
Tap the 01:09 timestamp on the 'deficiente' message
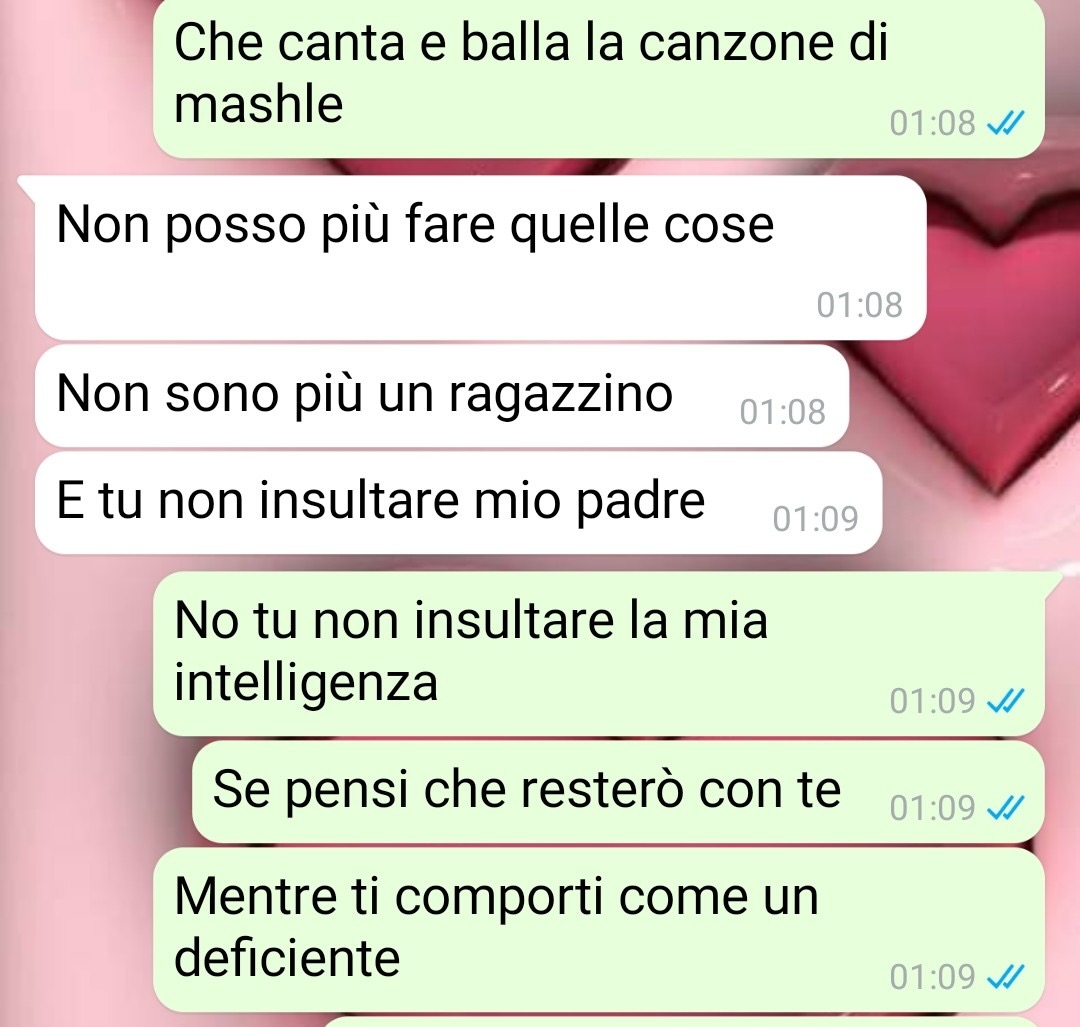[x=933, y=977]
